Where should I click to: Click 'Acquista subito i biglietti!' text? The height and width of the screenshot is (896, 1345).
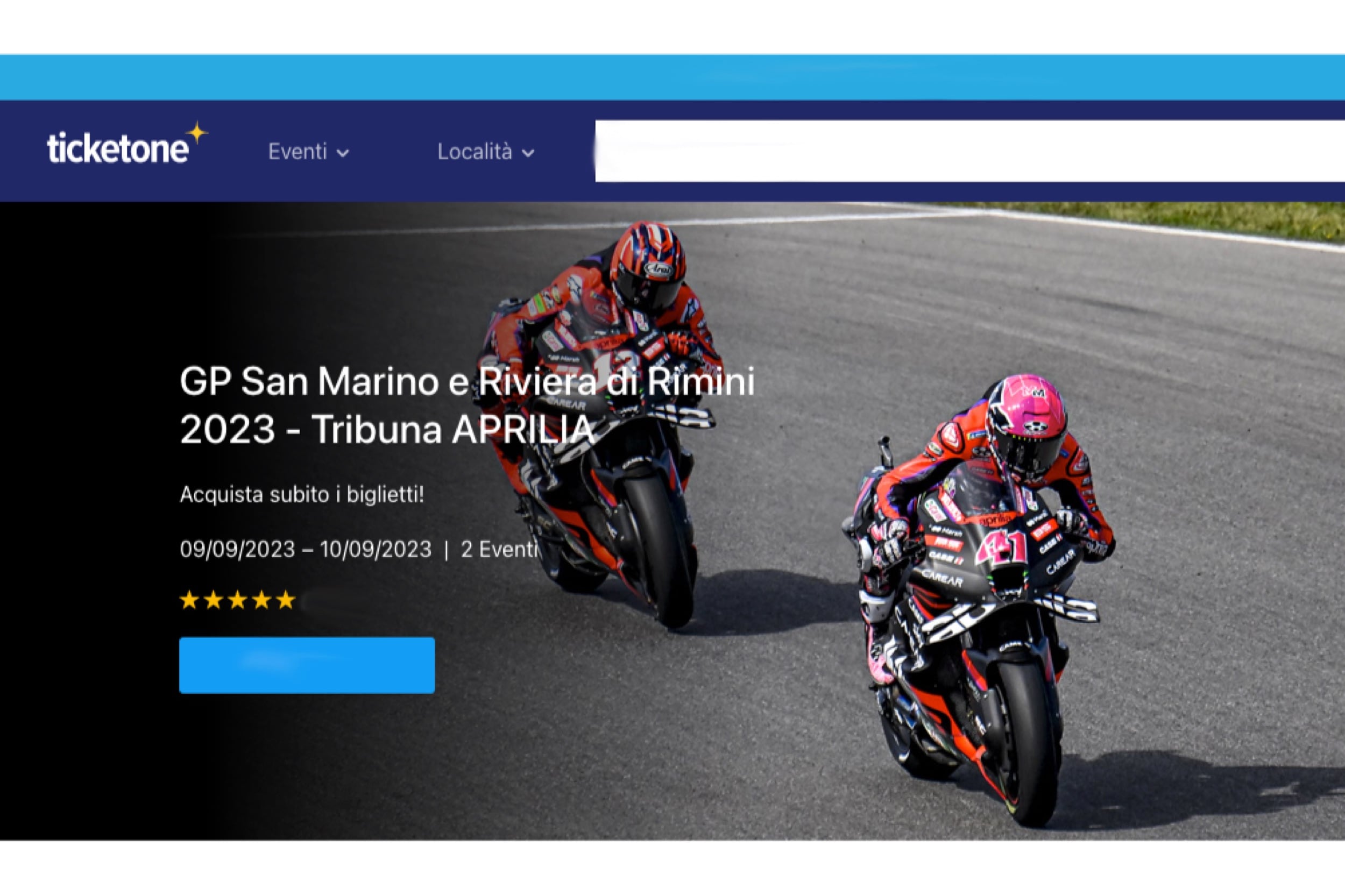(302, 495)
